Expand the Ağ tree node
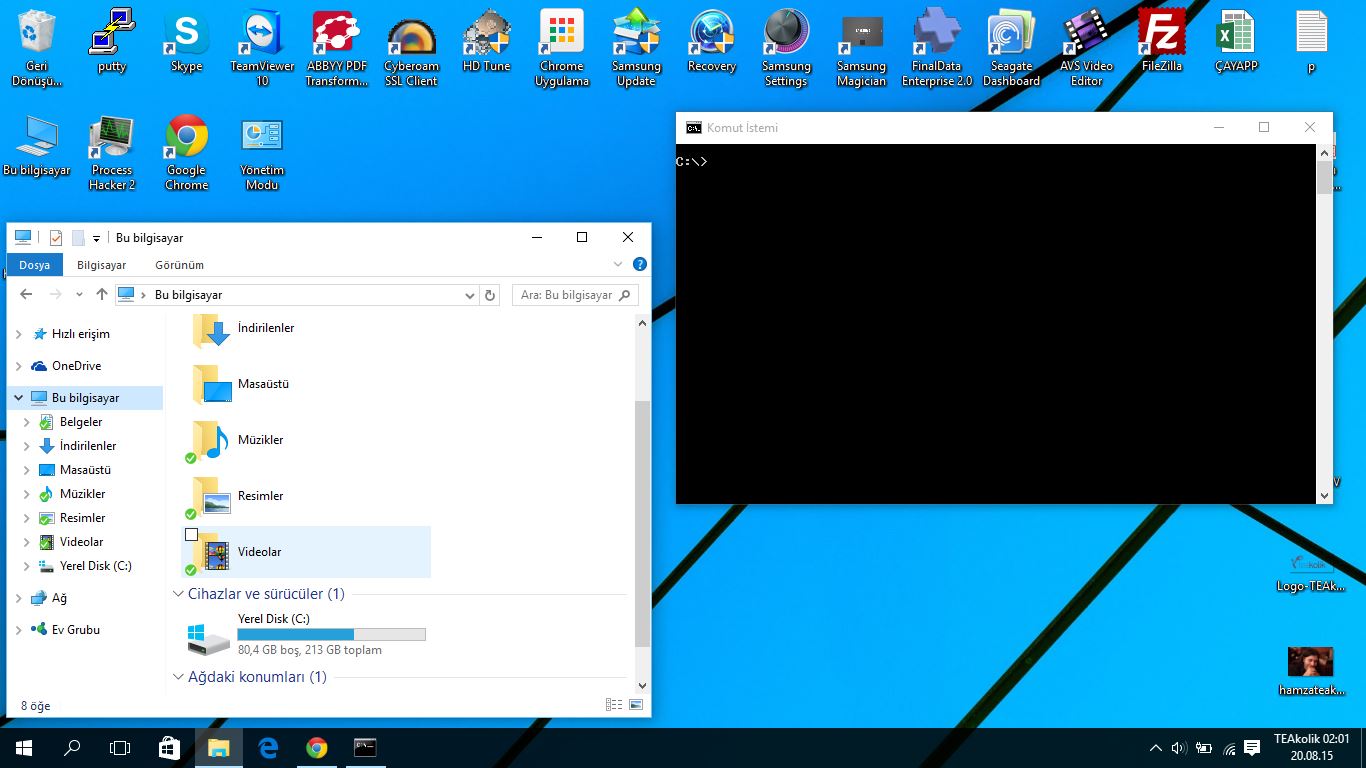 [19, 598]
